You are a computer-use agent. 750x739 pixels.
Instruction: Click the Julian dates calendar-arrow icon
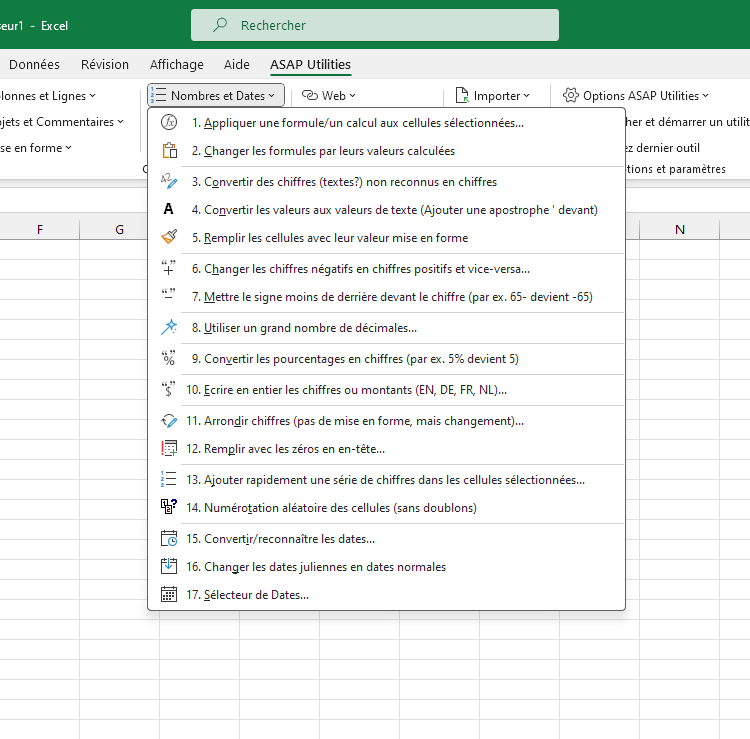[169, 566]
